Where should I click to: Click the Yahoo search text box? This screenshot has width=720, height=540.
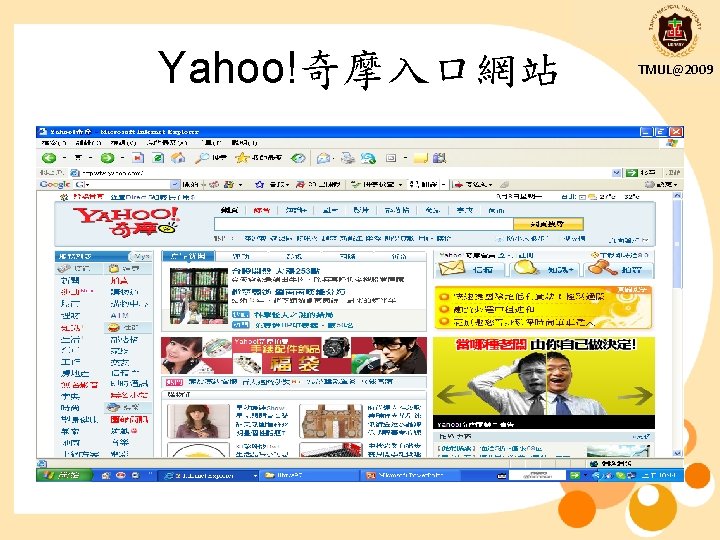tap(364, 224)
